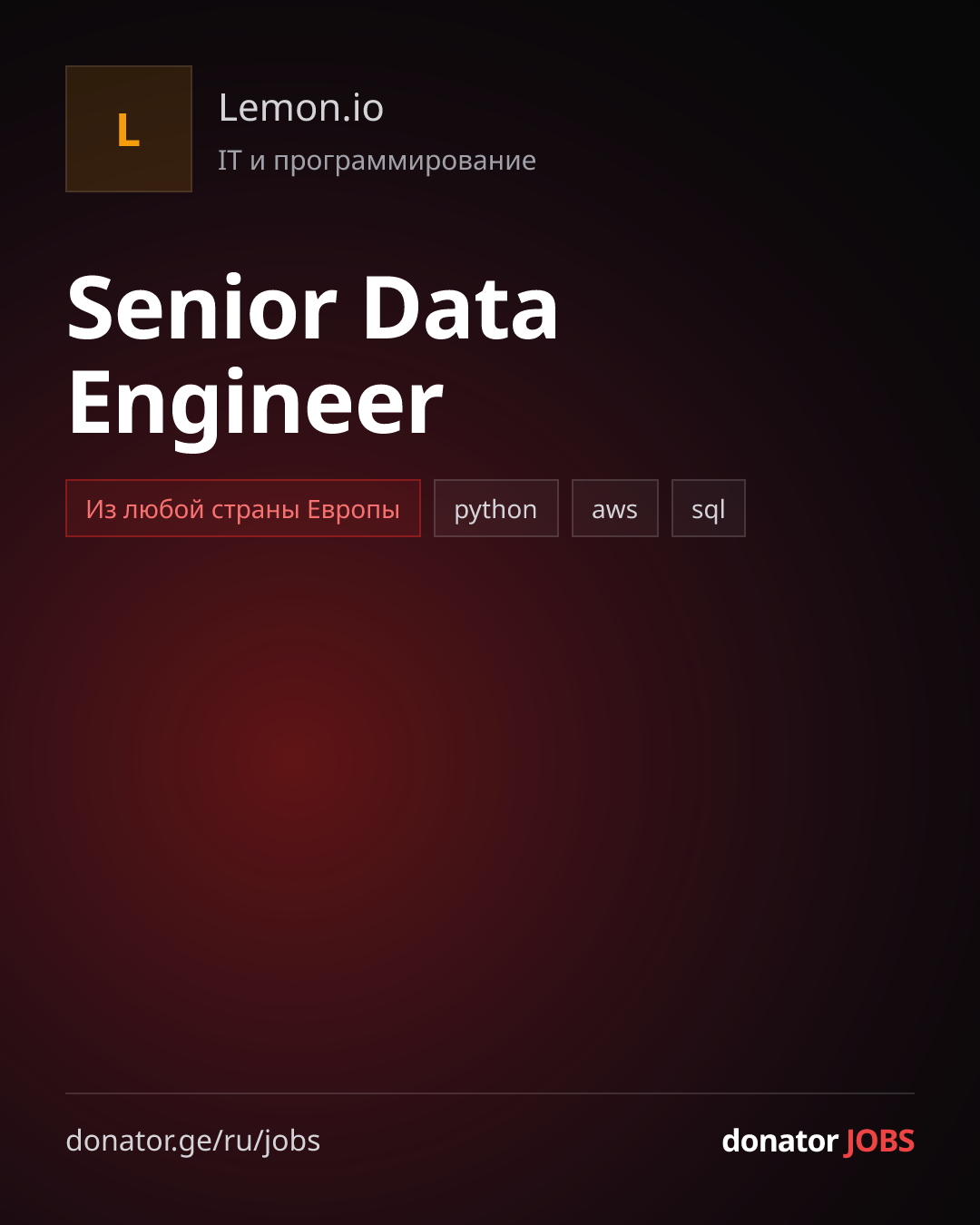Select the python skill tag
This screenshot has width=980, height=1225.
pyautogui.click(x=496, y=508)
